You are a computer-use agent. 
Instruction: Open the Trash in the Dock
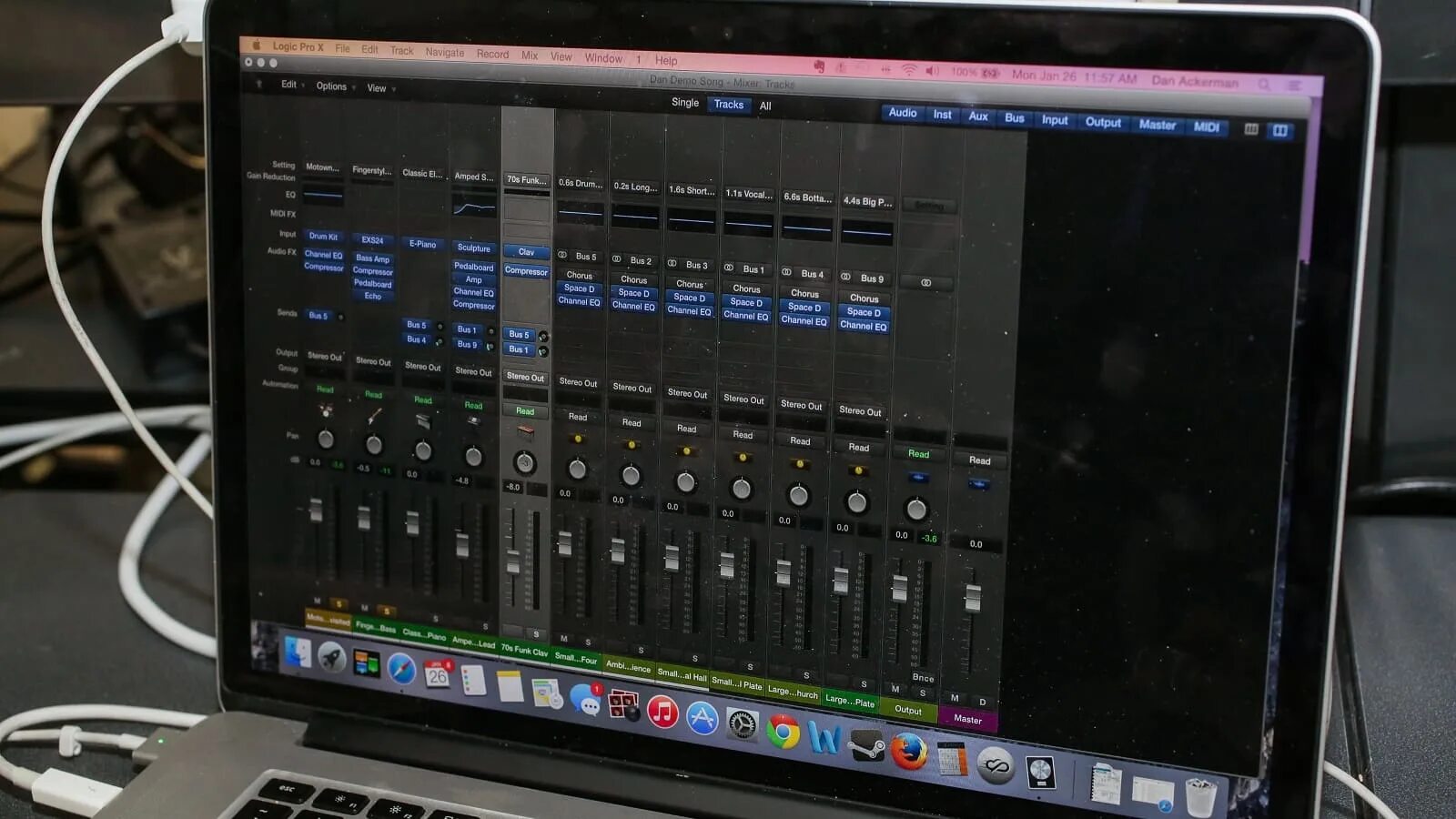click(x=1200, y=797)
